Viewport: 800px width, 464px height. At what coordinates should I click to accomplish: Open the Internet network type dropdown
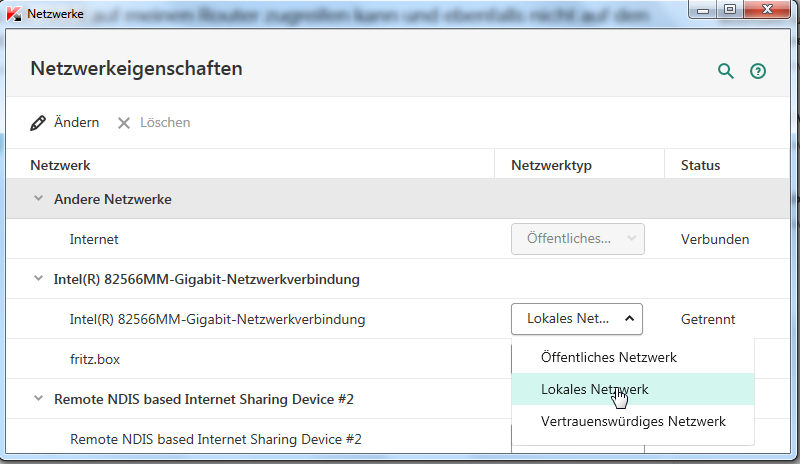click(x=577, y=239)
